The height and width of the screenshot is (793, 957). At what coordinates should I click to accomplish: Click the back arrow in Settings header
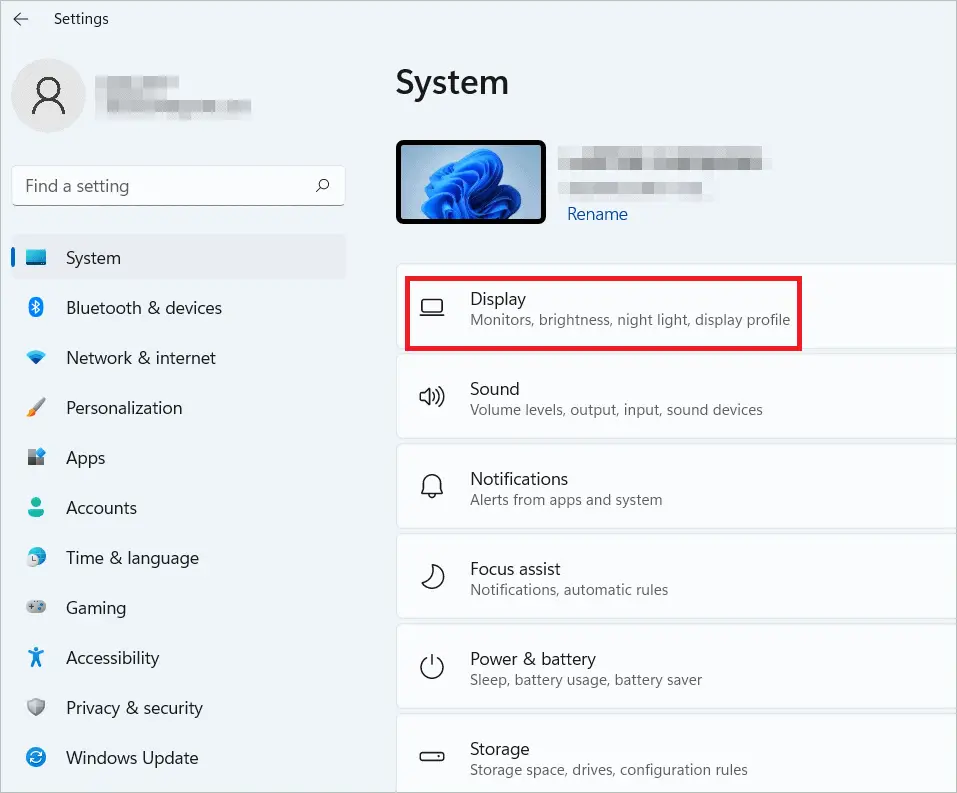[21, 19]
